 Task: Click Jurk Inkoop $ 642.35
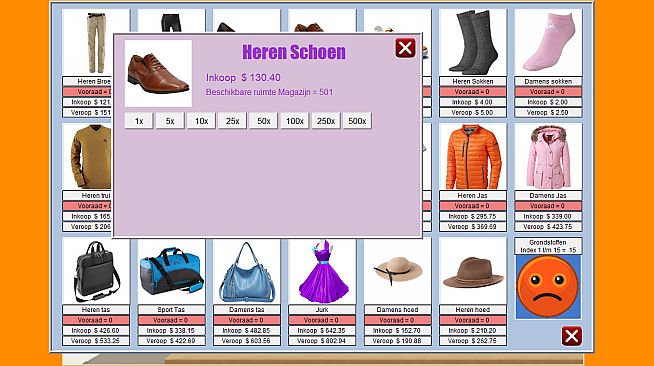point(322,331)
